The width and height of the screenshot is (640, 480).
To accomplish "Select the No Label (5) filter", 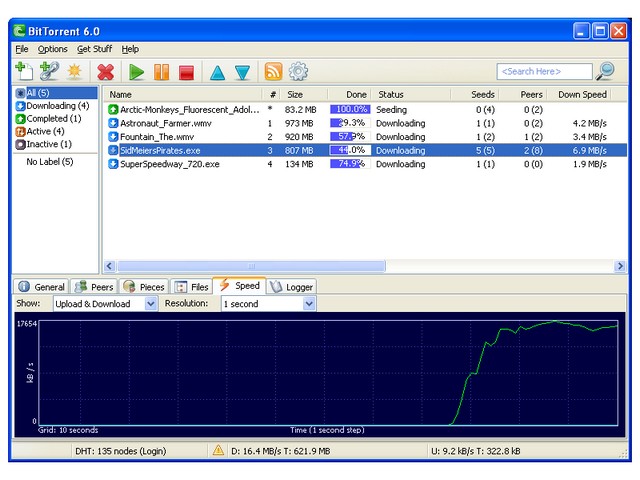I will pos(50,162).
